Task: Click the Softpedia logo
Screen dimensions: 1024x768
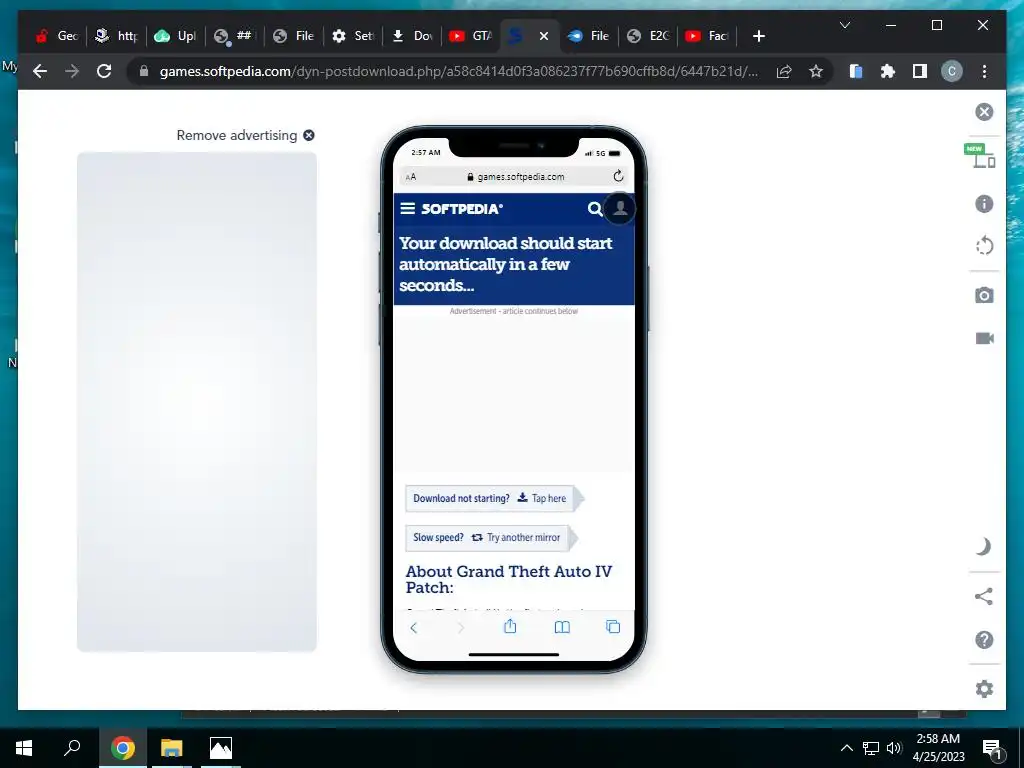Action: point(462,209)
